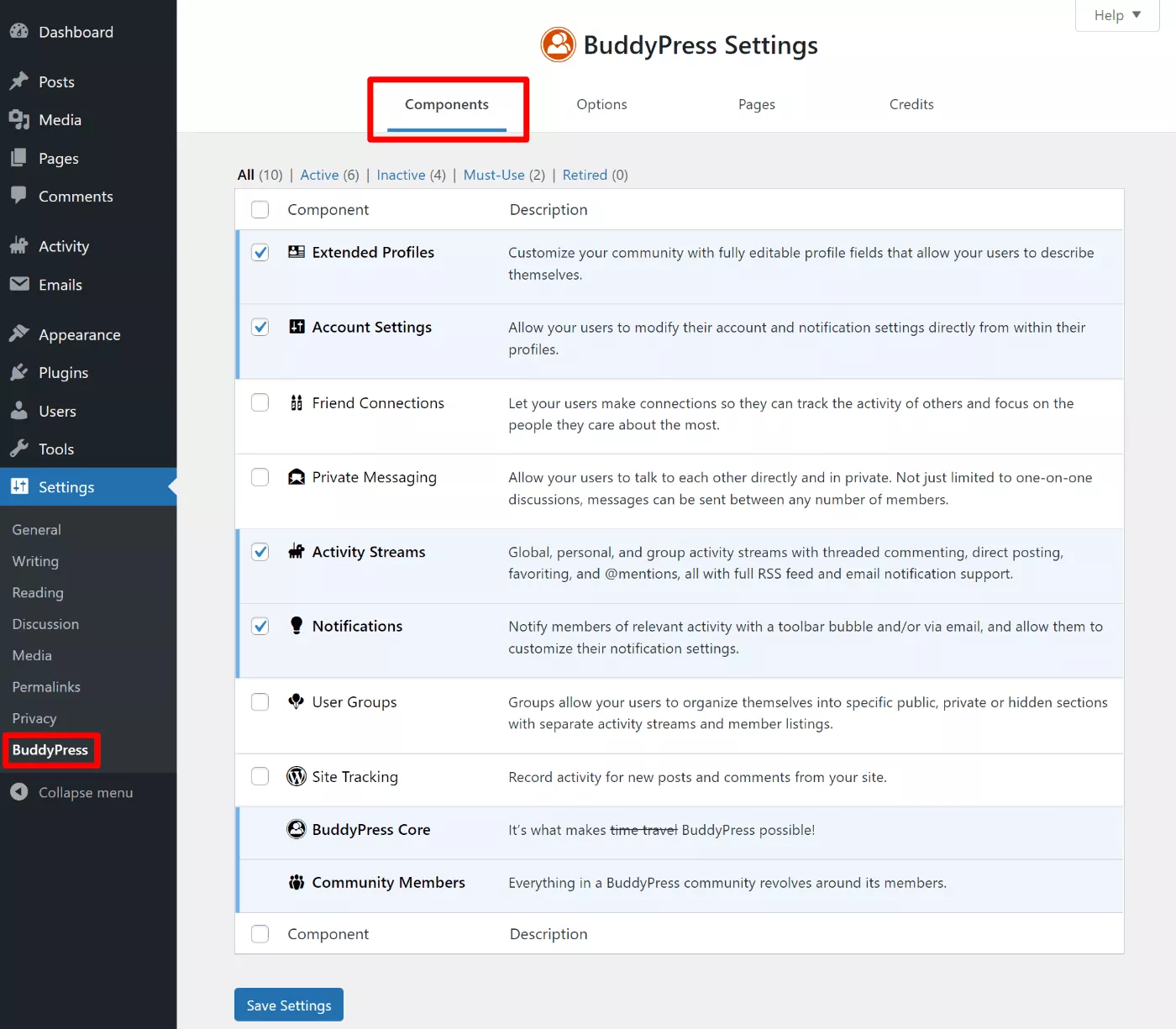Click the Site Tracking WordPress icon
This screenshot has height=1029, width=1176.
(x=297, y=776)
